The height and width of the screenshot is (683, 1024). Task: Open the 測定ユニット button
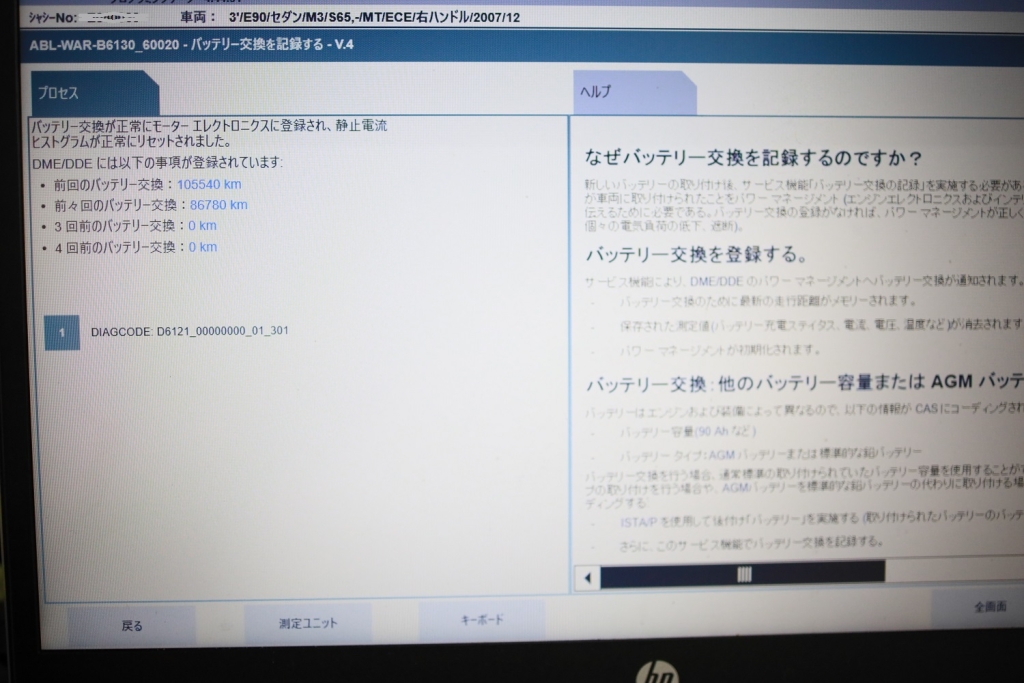click(x=308, y=624)
